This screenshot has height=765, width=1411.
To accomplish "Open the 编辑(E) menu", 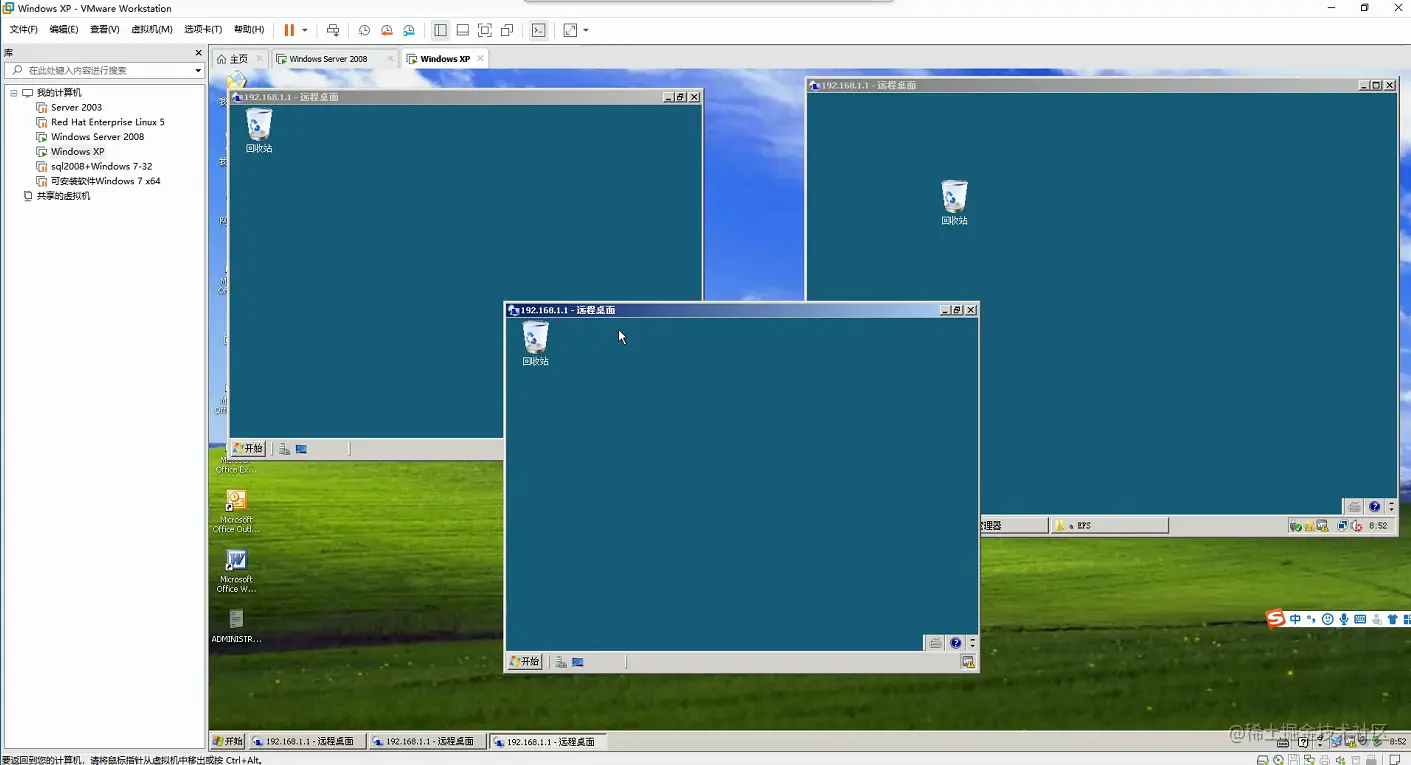I will (x=64, y=30).
